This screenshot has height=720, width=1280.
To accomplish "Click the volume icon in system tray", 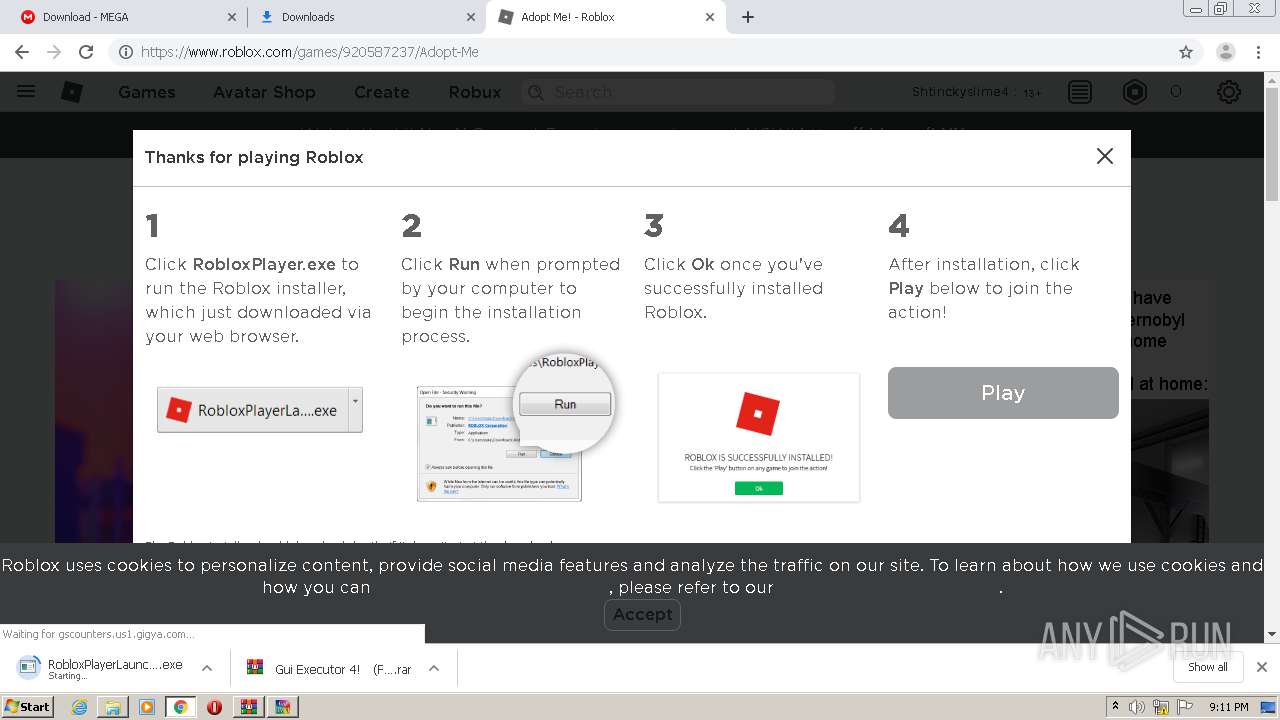I will point(1136,707).
